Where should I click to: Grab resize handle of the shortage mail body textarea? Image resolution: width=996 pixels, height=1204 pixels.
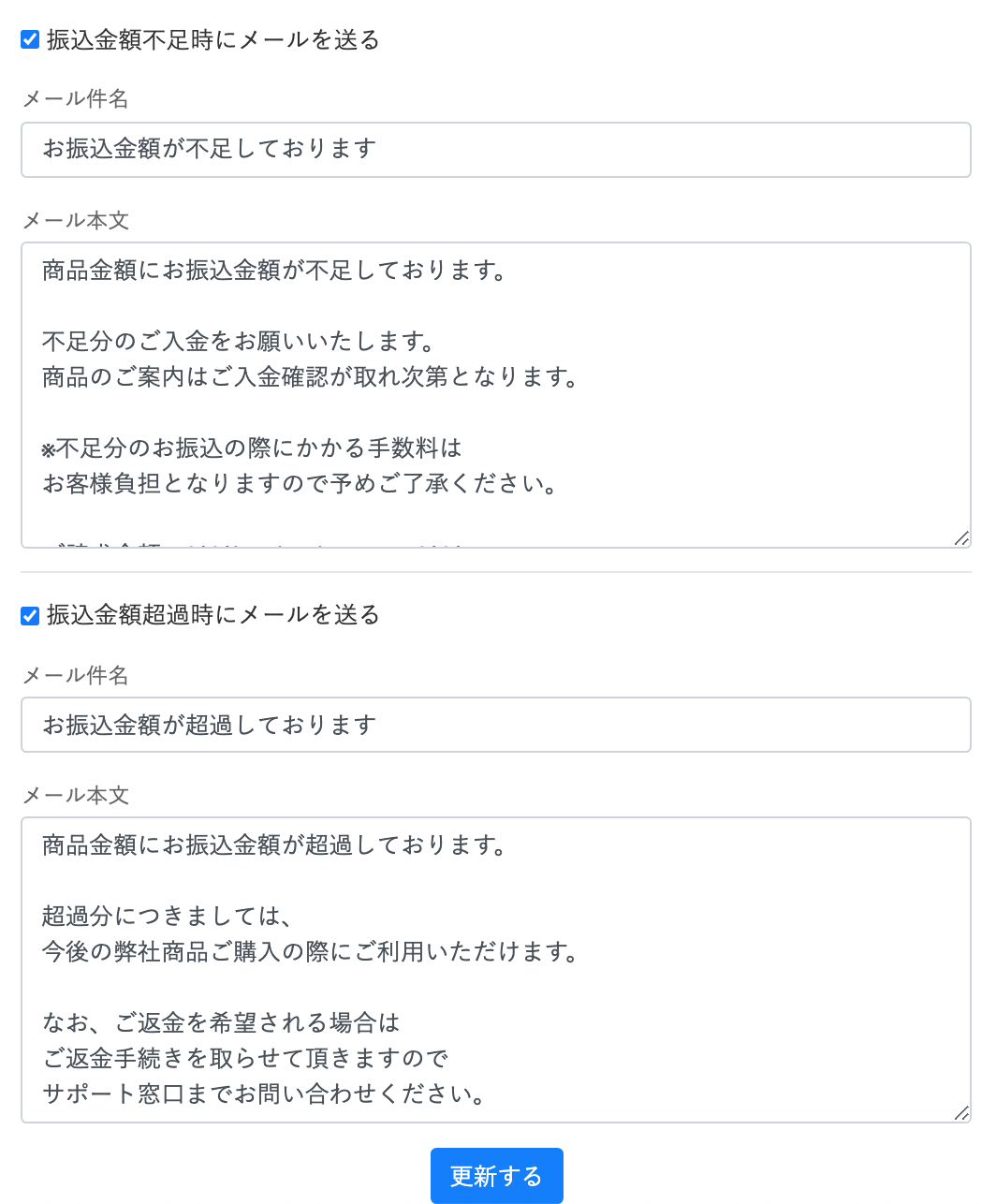tap(961, 538)
